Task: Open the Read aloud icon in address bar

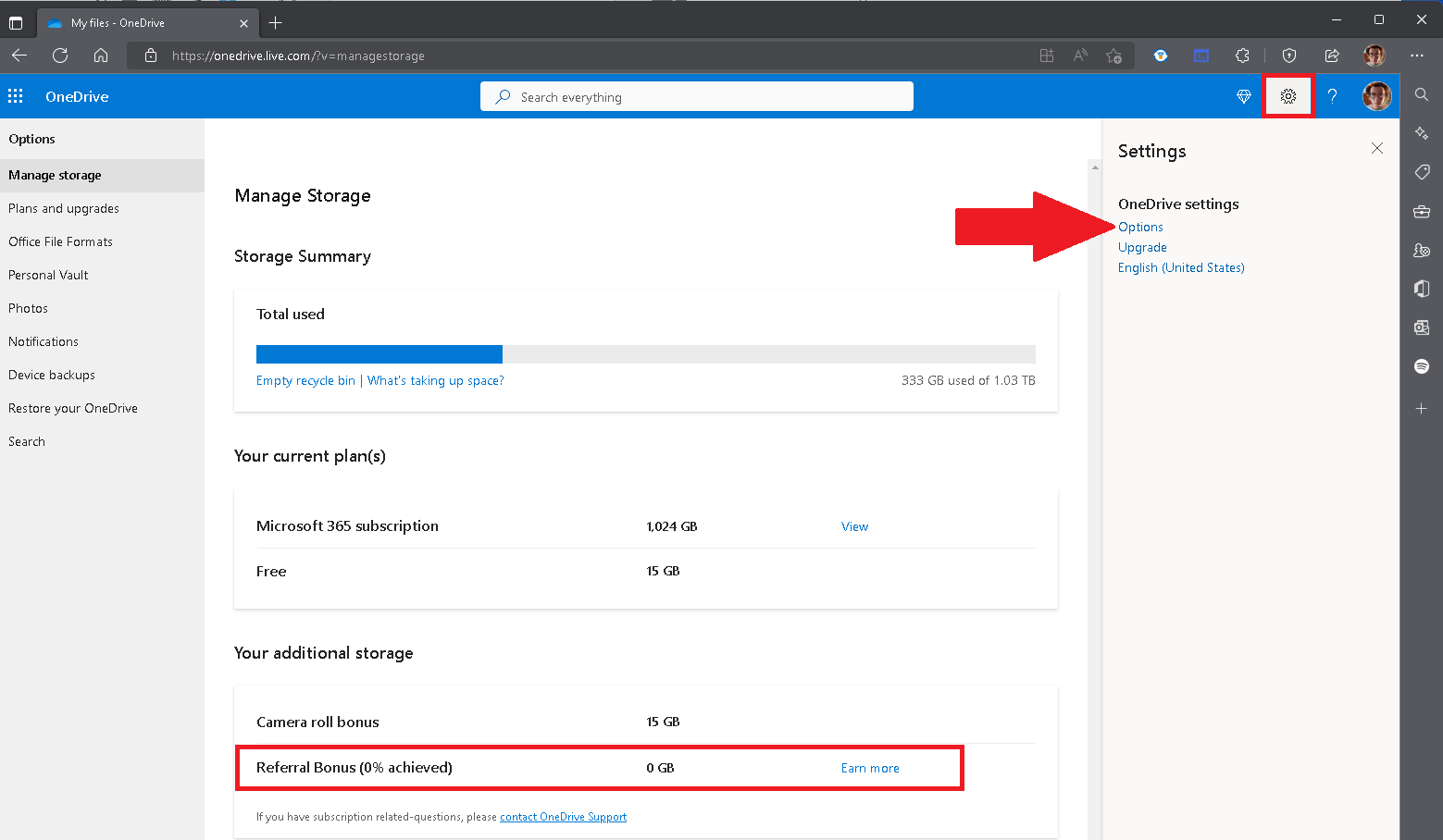Action: coord(1080,56)
